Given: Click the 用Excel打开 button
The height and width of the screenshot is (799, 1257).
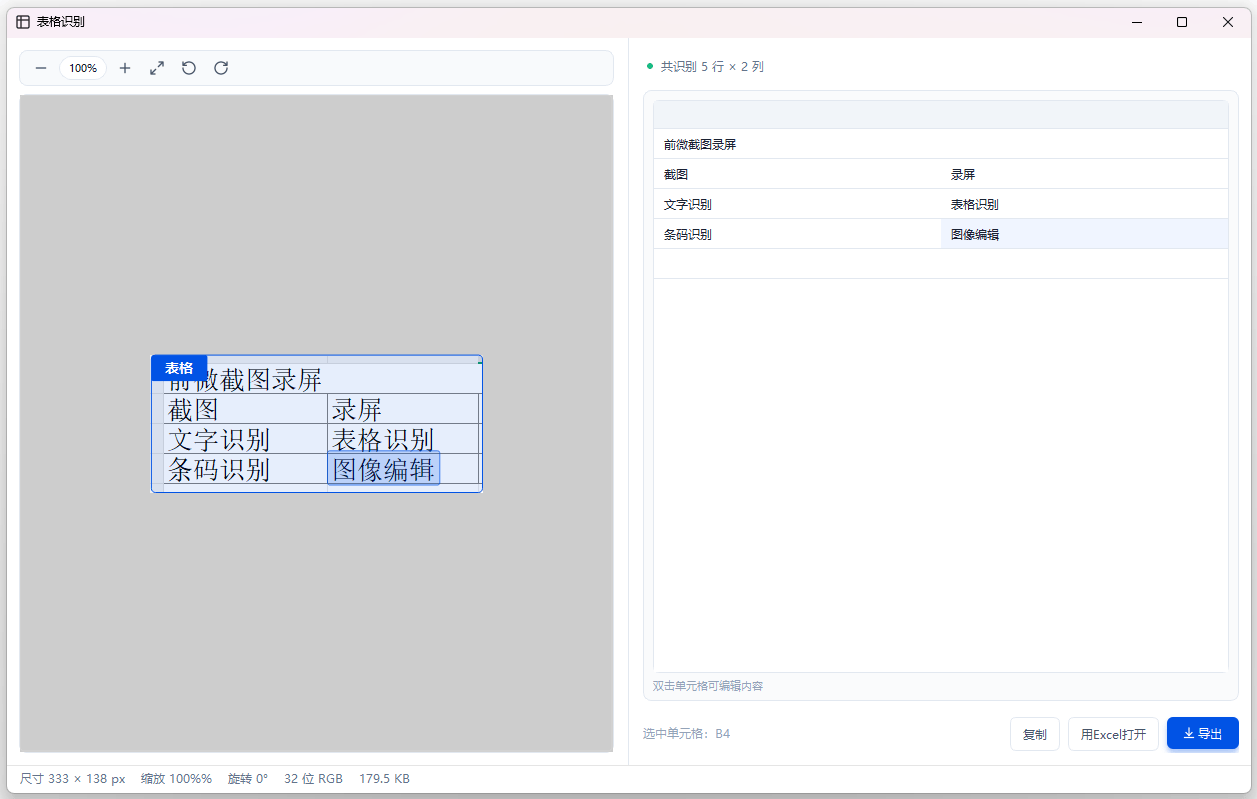Looking at the screenshot, I should pos(1113,734).
